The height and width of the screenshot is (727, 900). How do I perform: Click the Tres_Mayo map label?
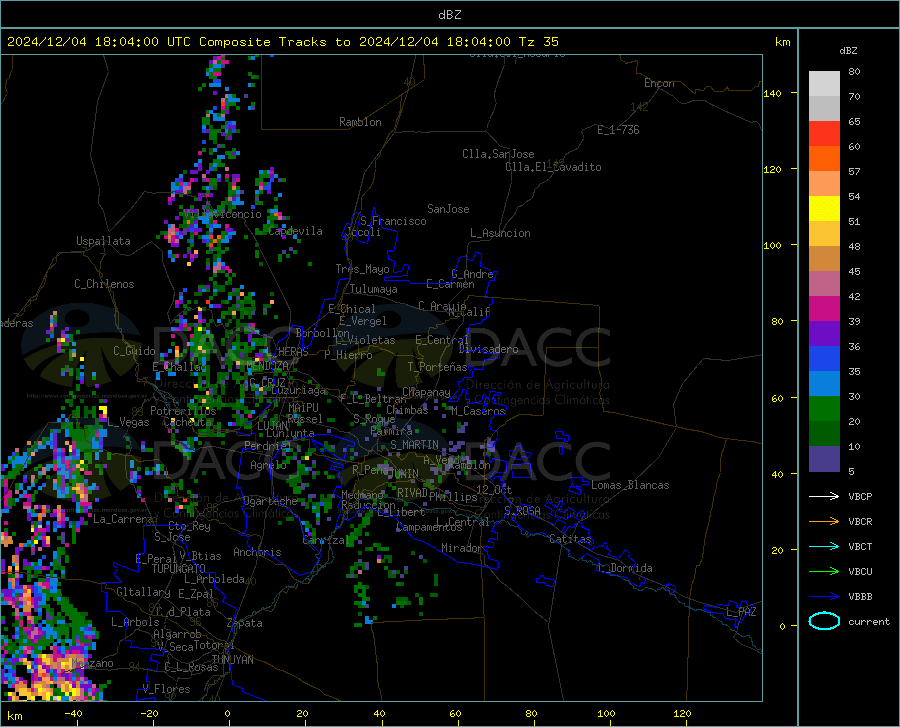(x=362, y=269)
